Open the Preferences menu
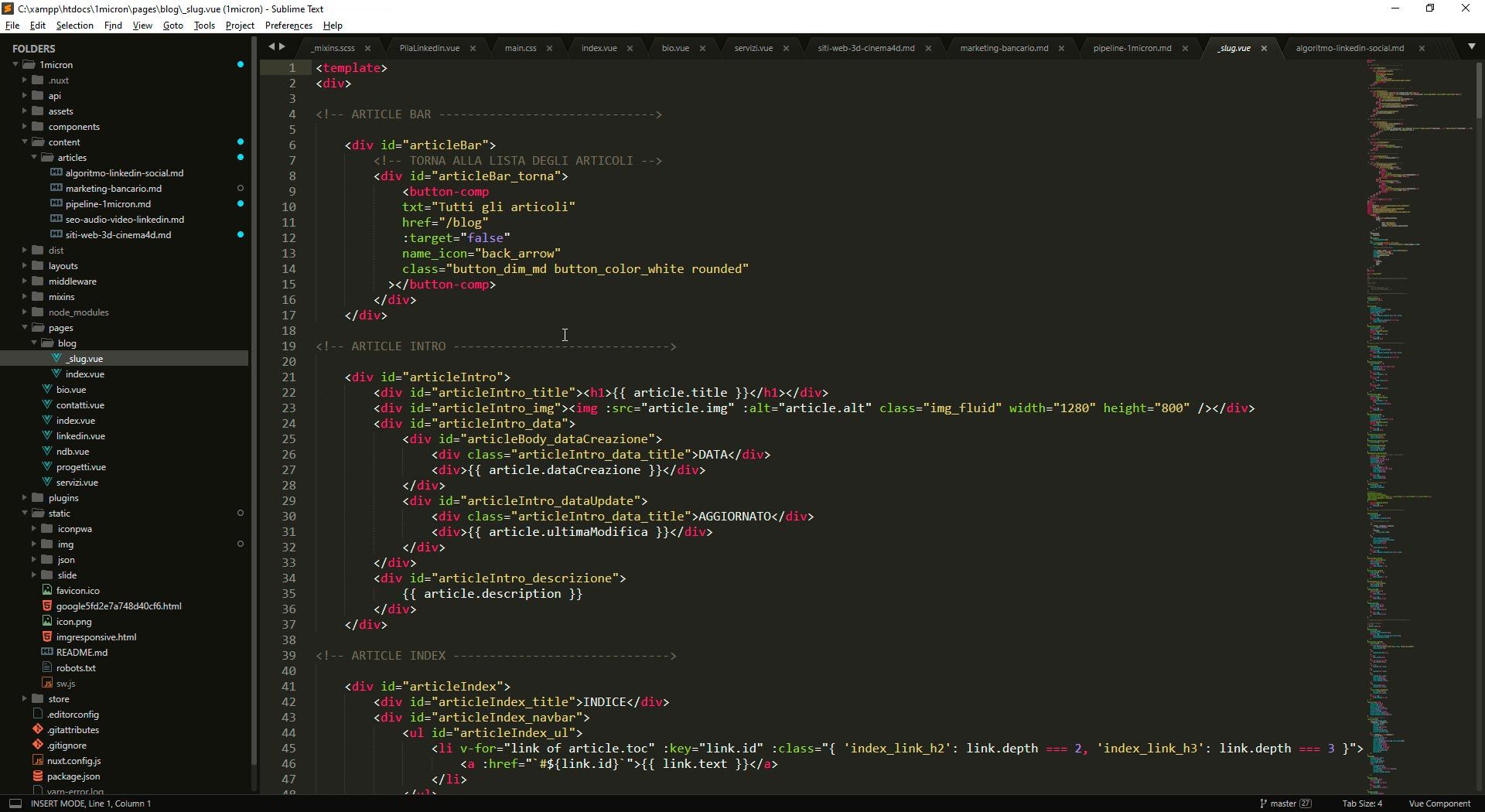1485x812 pixels. [288, 25]
